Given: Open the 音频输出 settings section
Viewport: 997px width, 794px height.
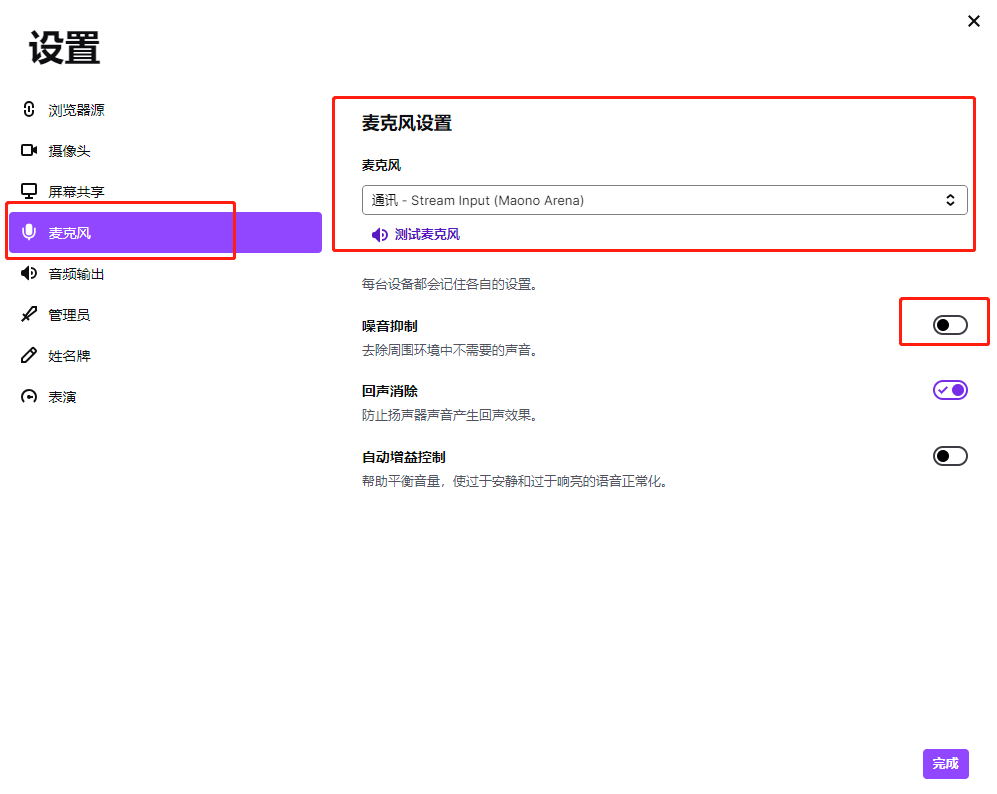Looking at the screenshot, I should coord(77,273).
